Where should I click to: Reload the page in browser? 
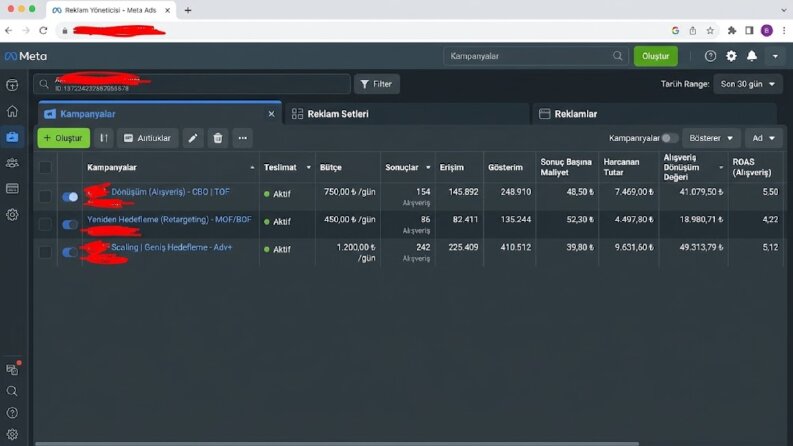(x=43, y=31)
